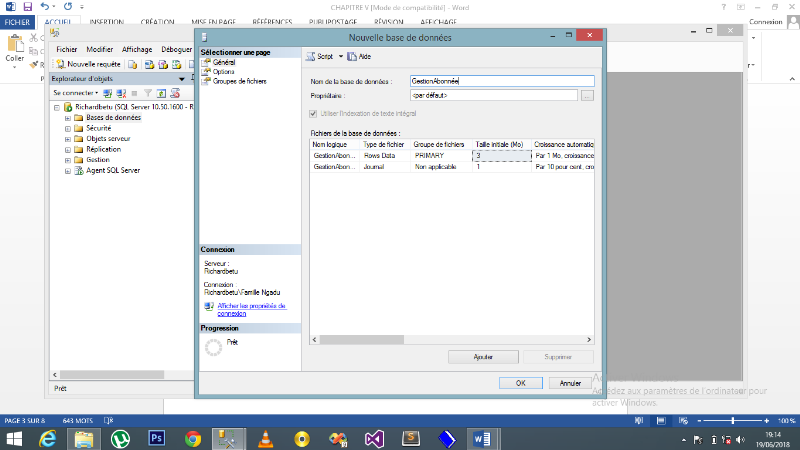Click the Script icon in dialog toolbar
The height and width of the screenshot is (450, 800).
pos(310,57)
